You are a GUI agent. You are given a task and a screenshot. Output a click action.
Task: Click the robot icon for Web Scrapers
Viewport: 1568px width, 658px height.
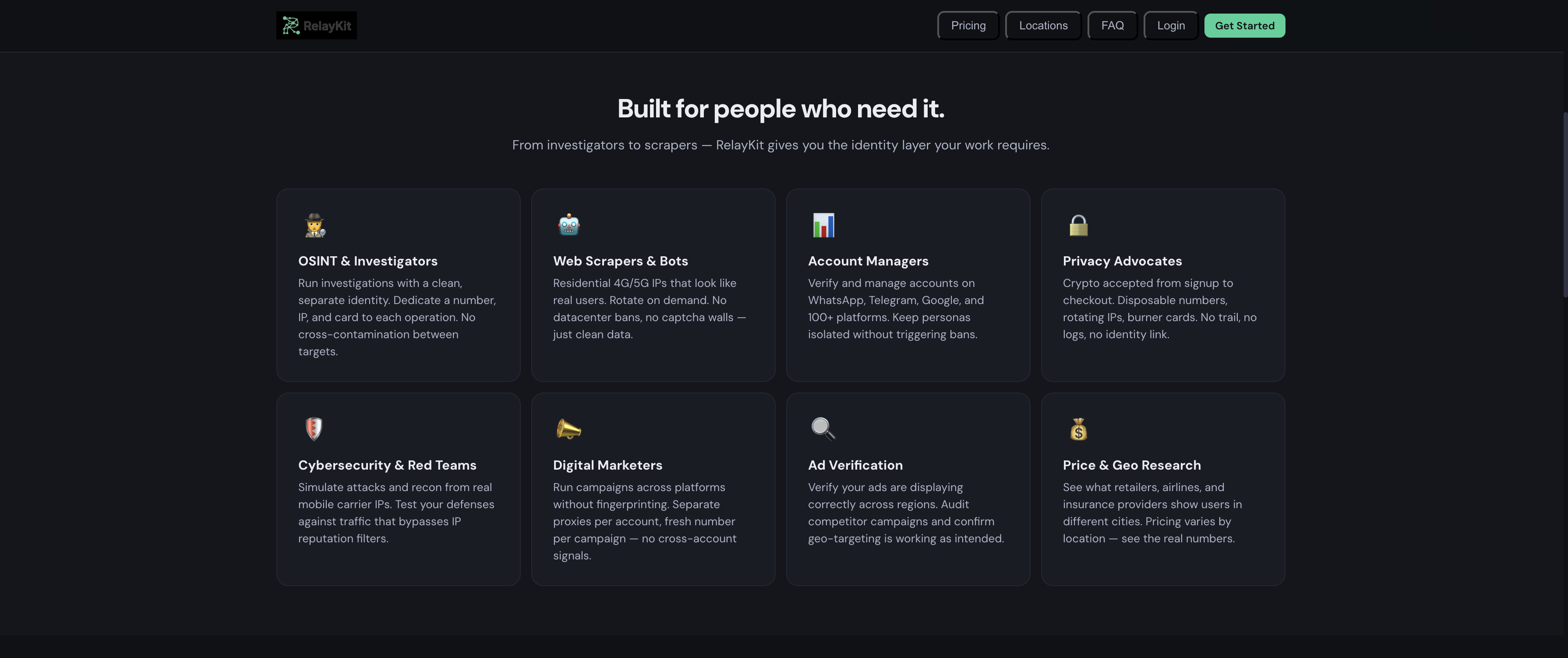[569, 225]
